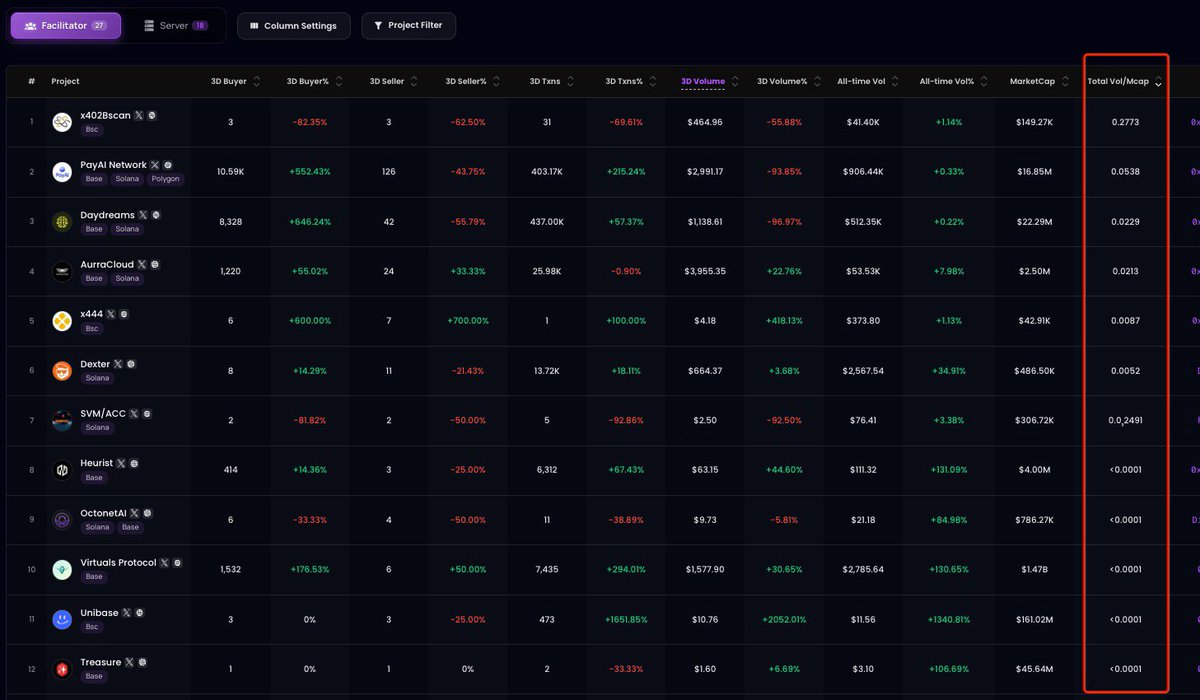Click the +700.00% seller change cell

click(468, 321)
